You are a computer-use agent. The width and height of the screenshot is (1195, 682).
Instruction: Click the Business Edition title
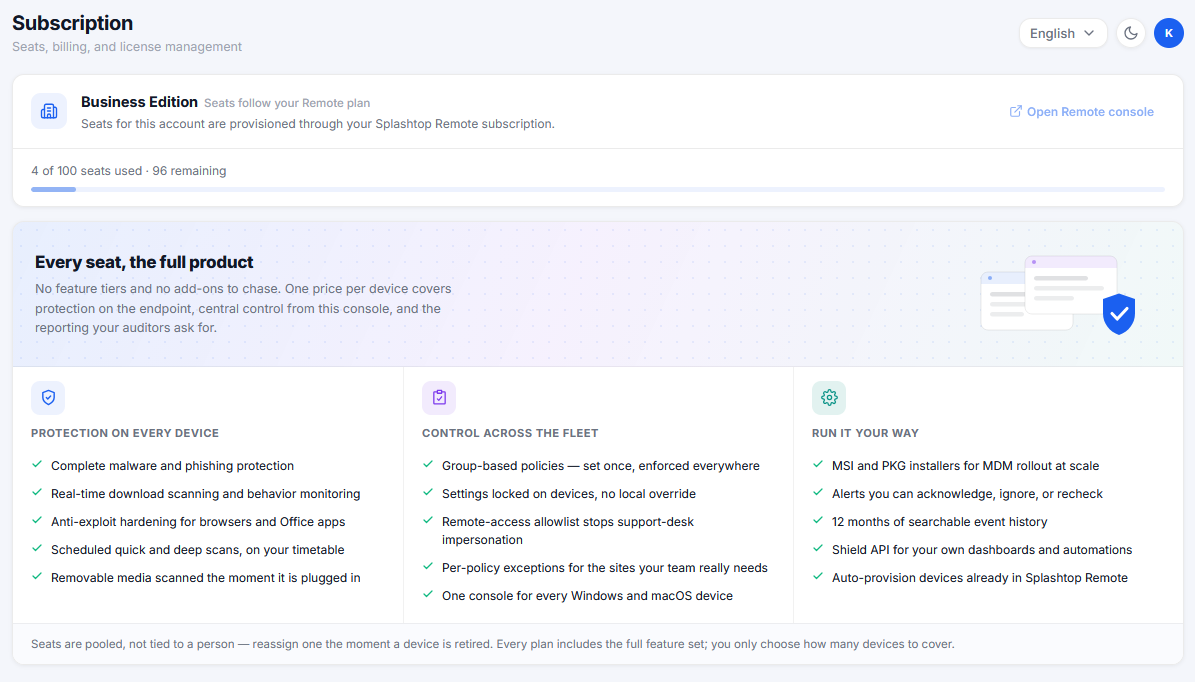point(139,102)
